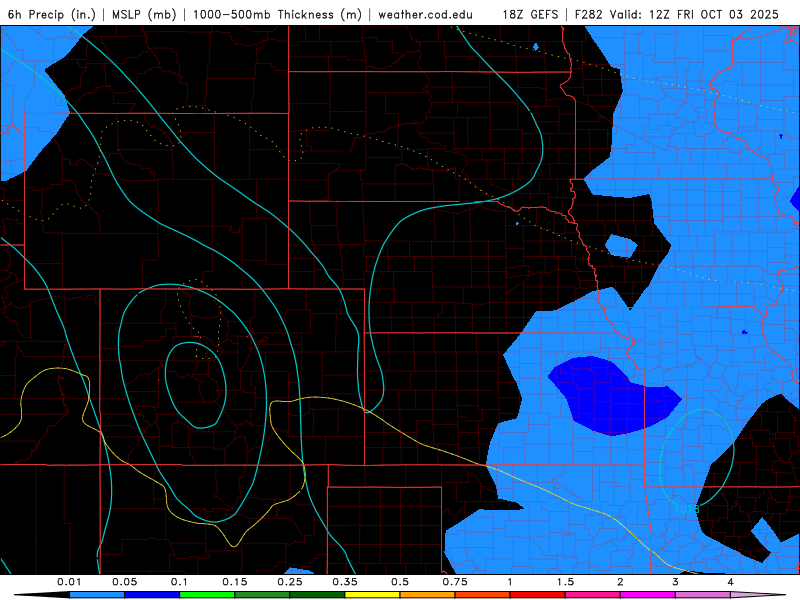Image resolution: width=800 pixels, height=600 pixels.
Task: Click the '0.75' legend value
Action: 455,582
